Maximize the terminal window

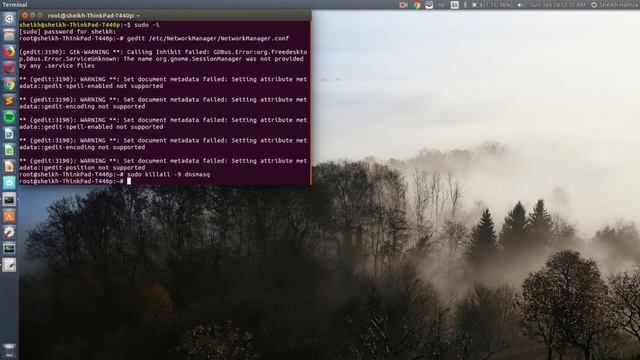[x=40, y=16]
